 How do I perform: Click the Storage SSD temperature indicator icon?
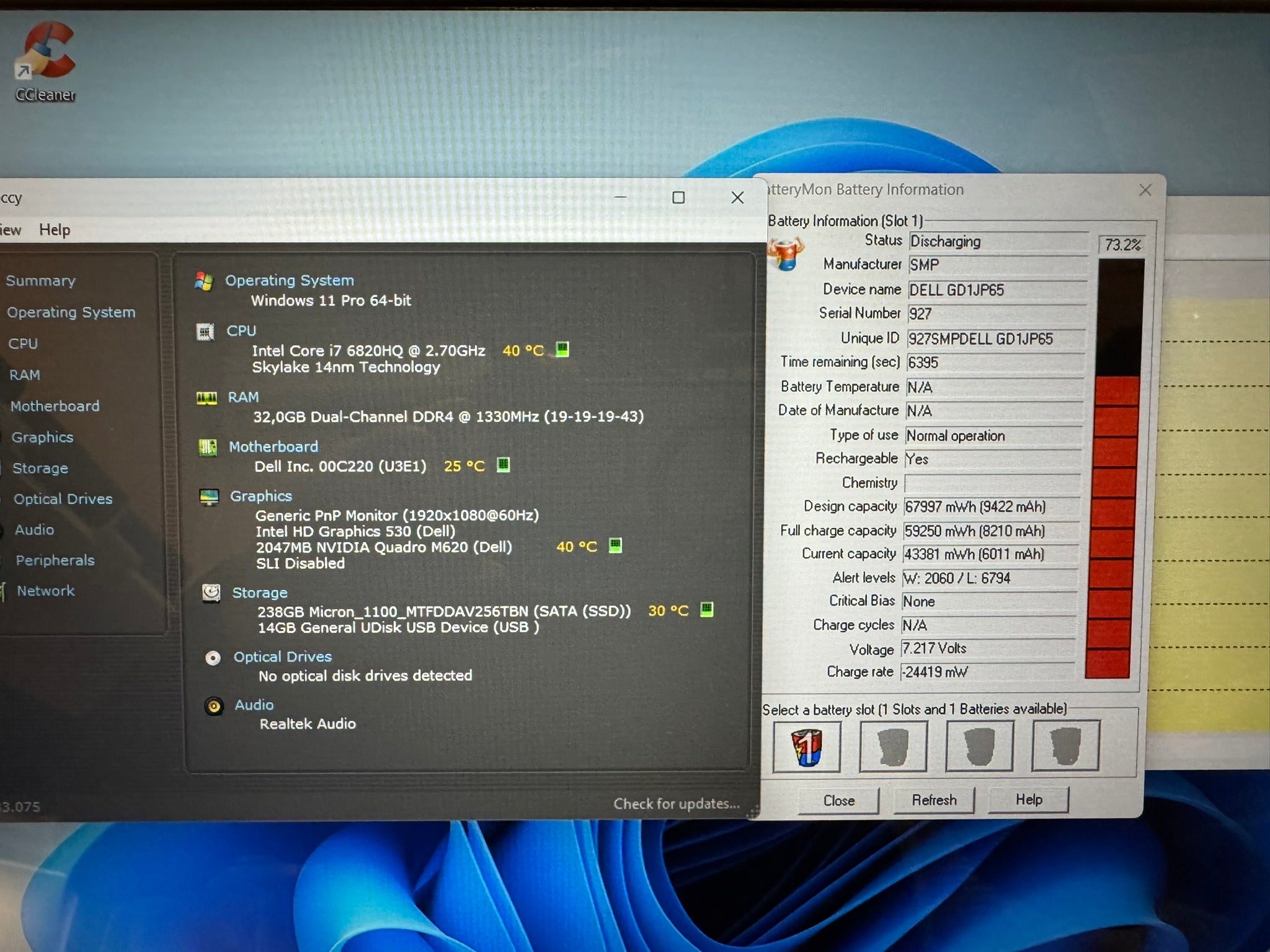pyautogui.click(x=706, y=609)
